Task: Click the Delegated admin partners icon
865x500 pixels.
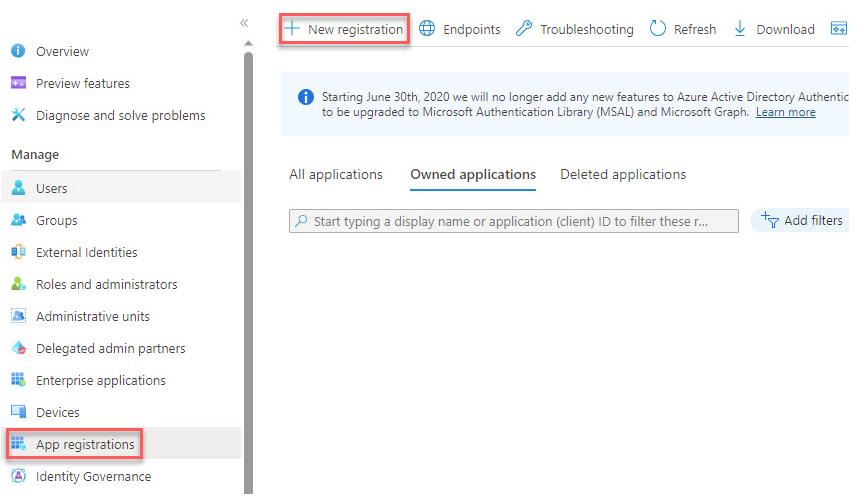Action: point(18,348)
